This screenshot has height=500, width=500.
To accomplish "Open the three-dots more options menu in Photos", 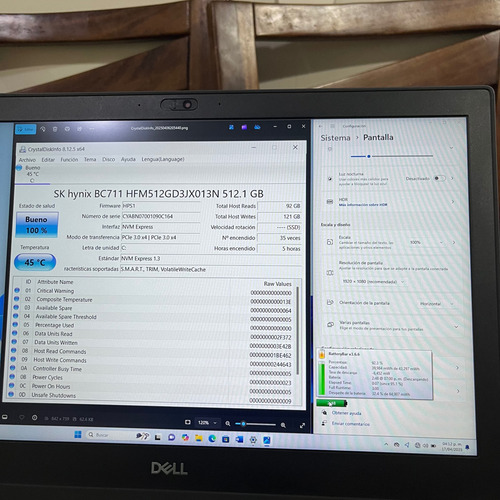I will [x=92, y=129].
